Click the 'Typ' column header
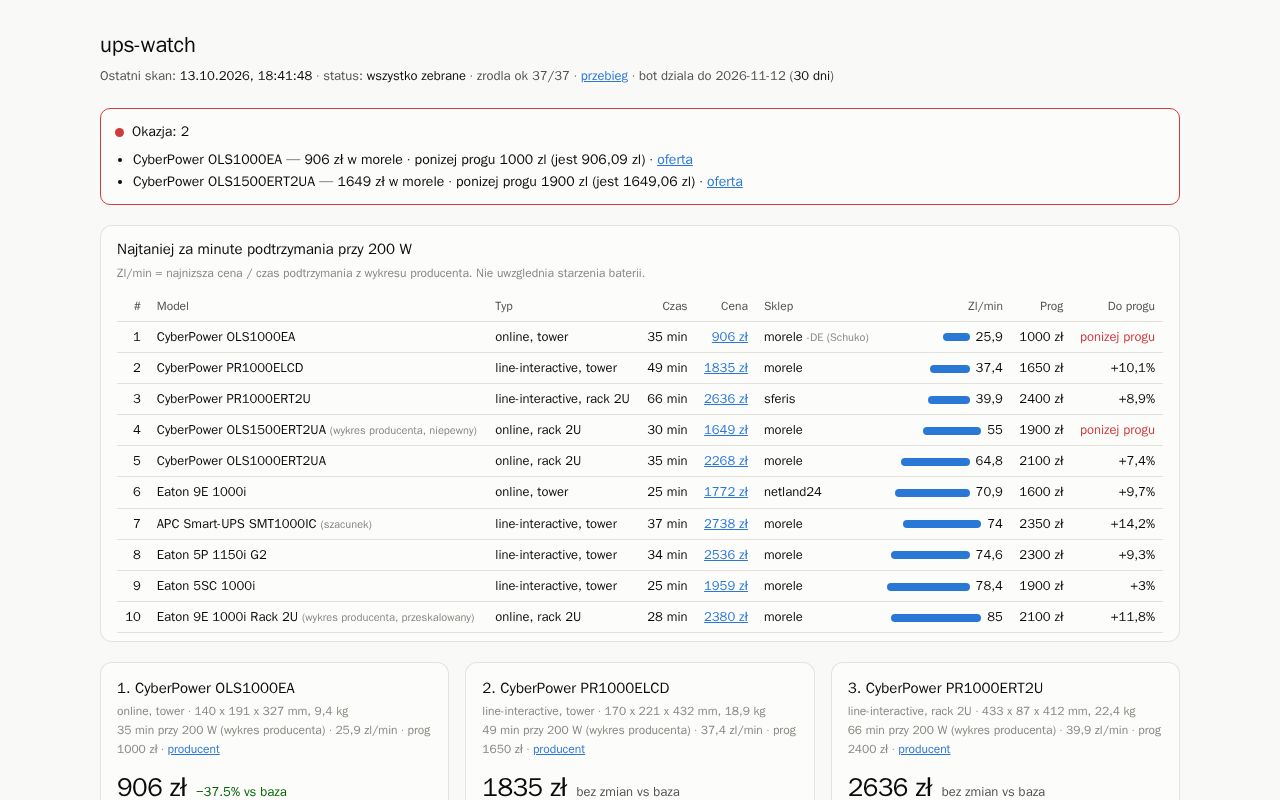Screen dimensions: 1280x800 [504, 306]
